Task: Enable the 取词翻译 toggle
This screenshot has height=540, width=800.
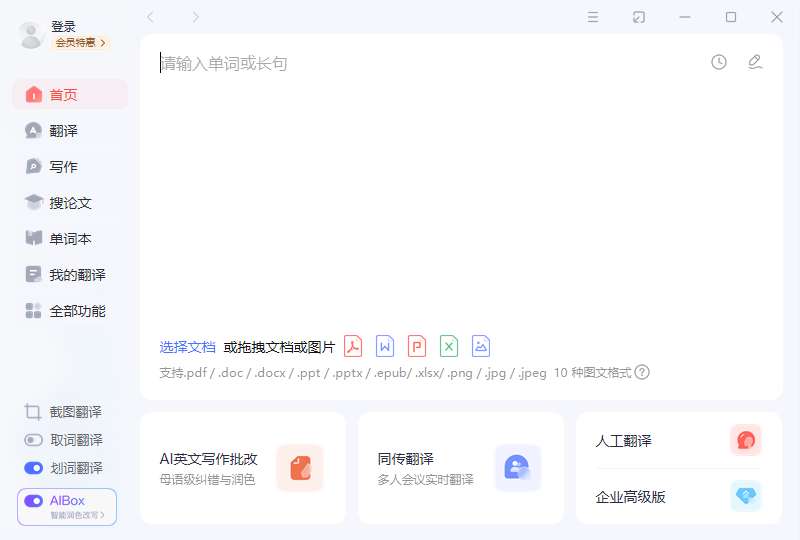Action: [34, 440]
